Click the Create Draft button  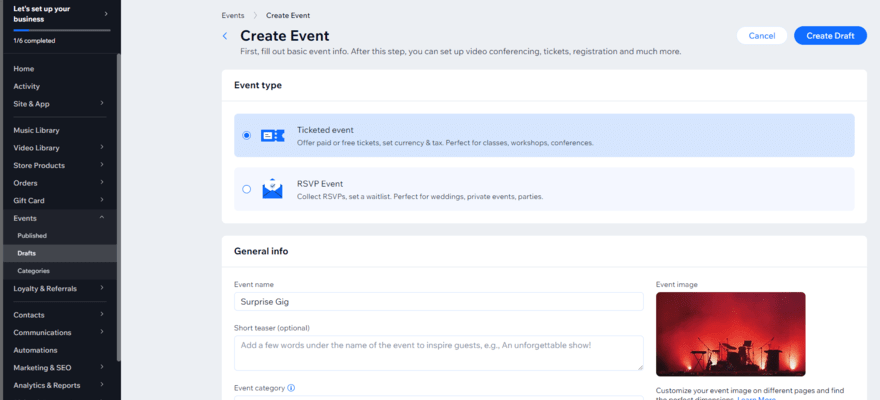[x=830, y=36]
